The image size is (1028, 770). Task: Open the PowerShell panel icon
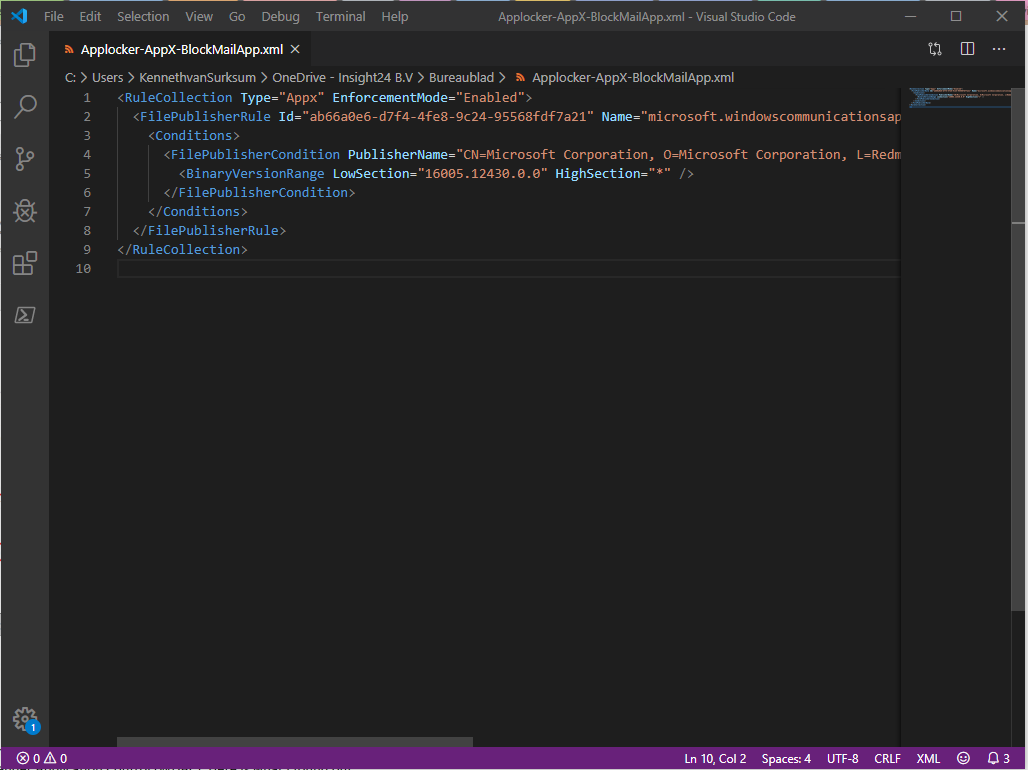tap(25, 315)
